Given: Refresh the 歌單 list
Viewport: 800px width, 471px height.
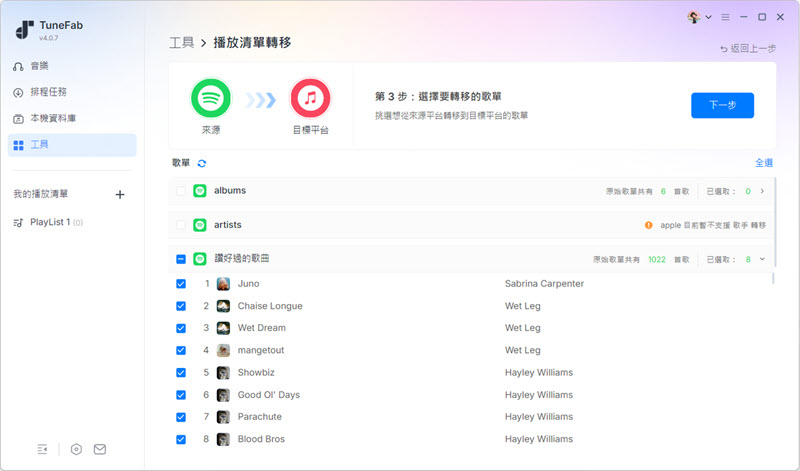Looking at the screenshot, I should [x=202, y=163].
